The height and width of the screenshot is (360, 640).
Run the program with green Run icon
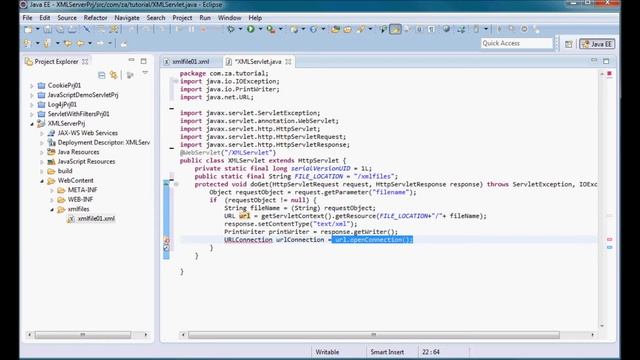click(251, 29)
